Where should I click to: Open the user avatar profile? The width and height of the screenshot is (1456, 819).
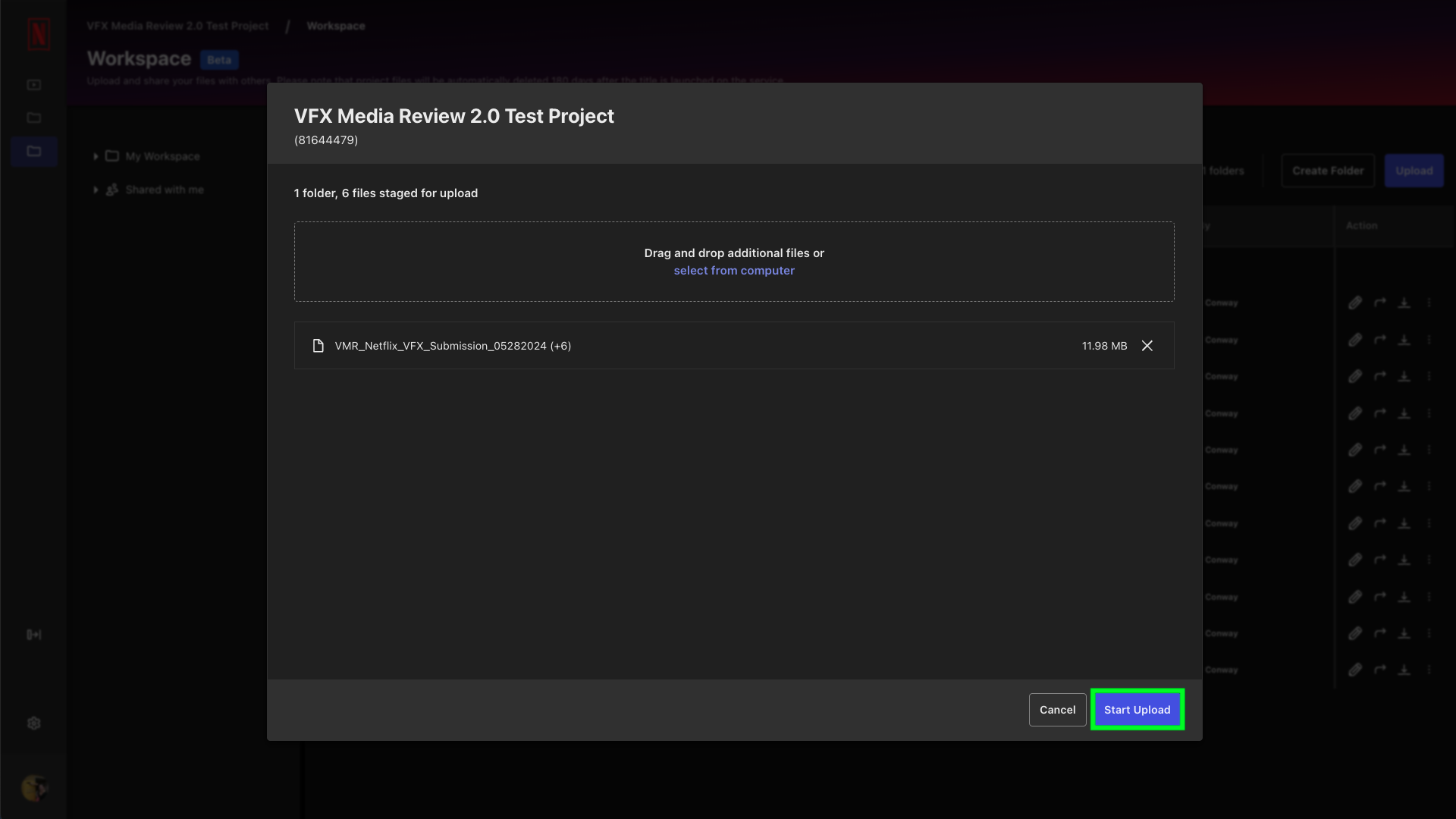[34, 788]
